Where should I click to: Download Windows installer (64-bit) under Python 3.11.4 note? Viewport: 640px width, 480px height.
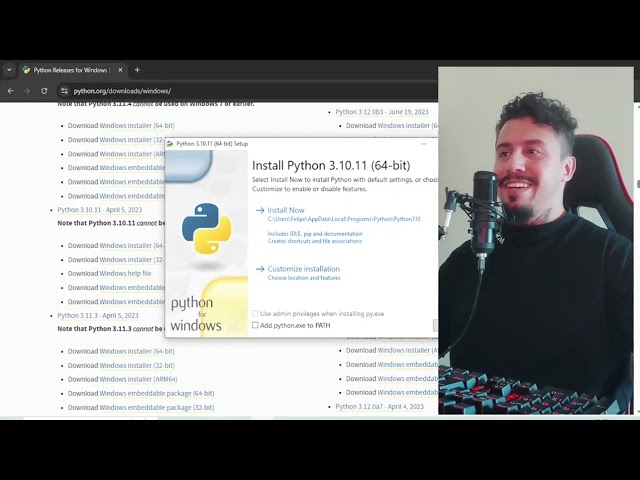coord(137,126)
